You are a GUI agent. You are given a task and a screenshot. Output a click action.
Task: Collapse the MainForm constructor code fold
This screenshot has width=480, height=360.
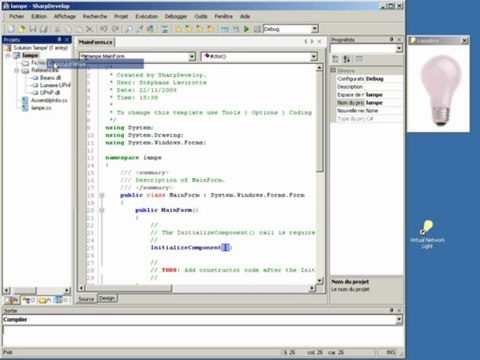pyautogui.click(x=102, y=210)
